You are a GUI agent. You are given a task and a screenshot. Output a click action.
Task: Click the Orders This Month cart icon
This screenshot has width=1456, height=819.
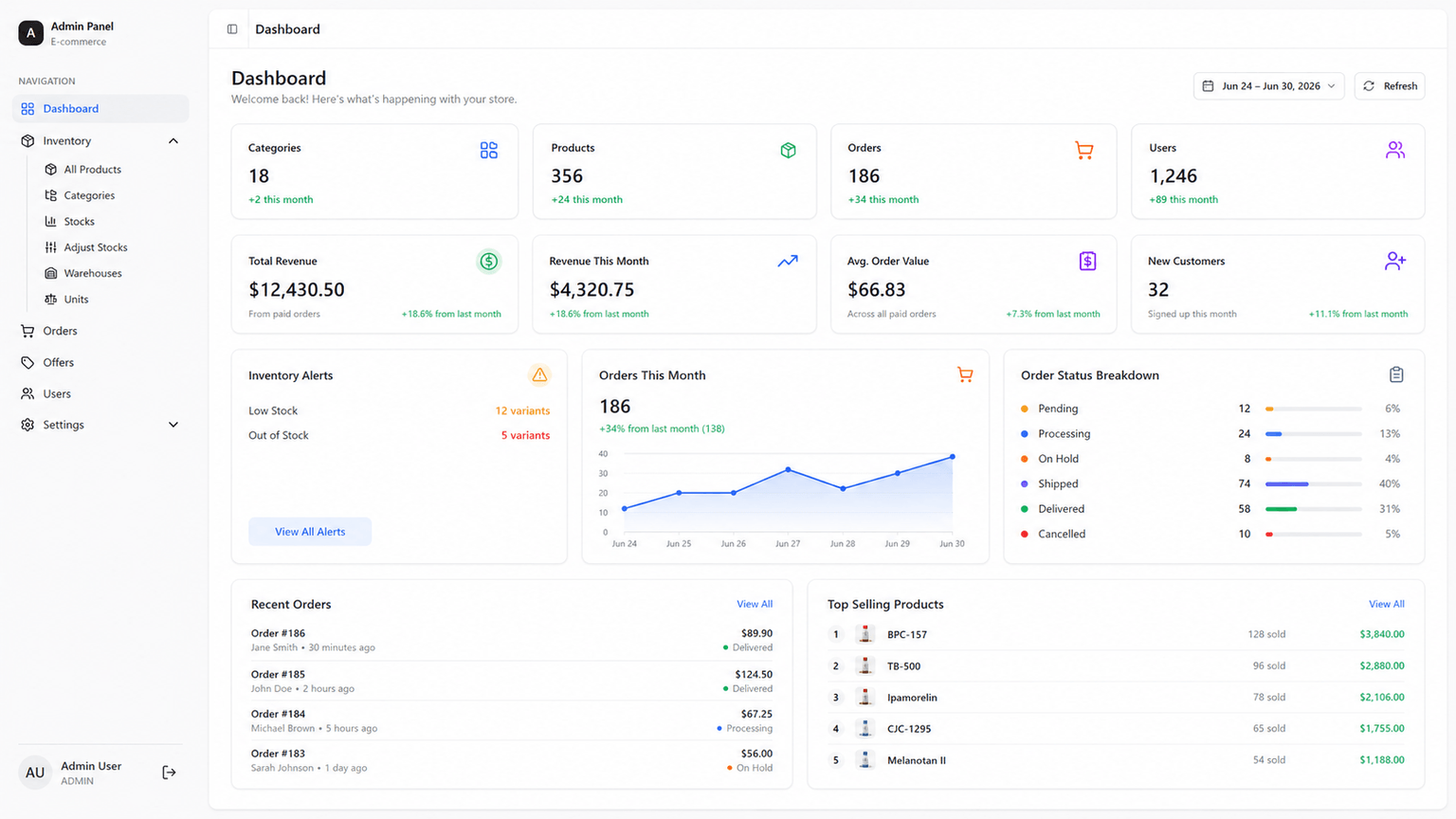pyautogui.click(x=965, y=374)
